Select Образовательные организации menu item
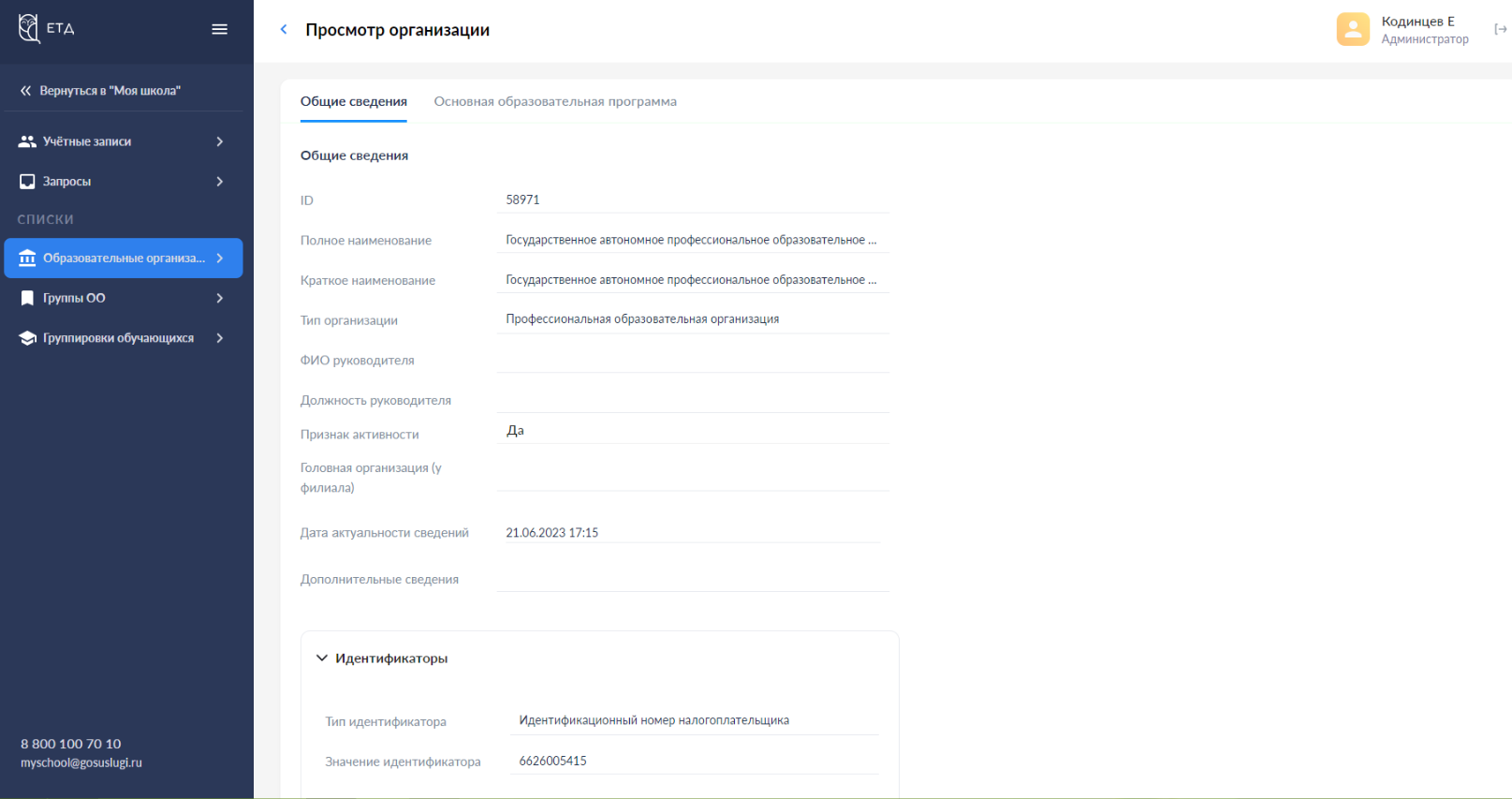1512x799 pixels. click(x=124, y=258)
